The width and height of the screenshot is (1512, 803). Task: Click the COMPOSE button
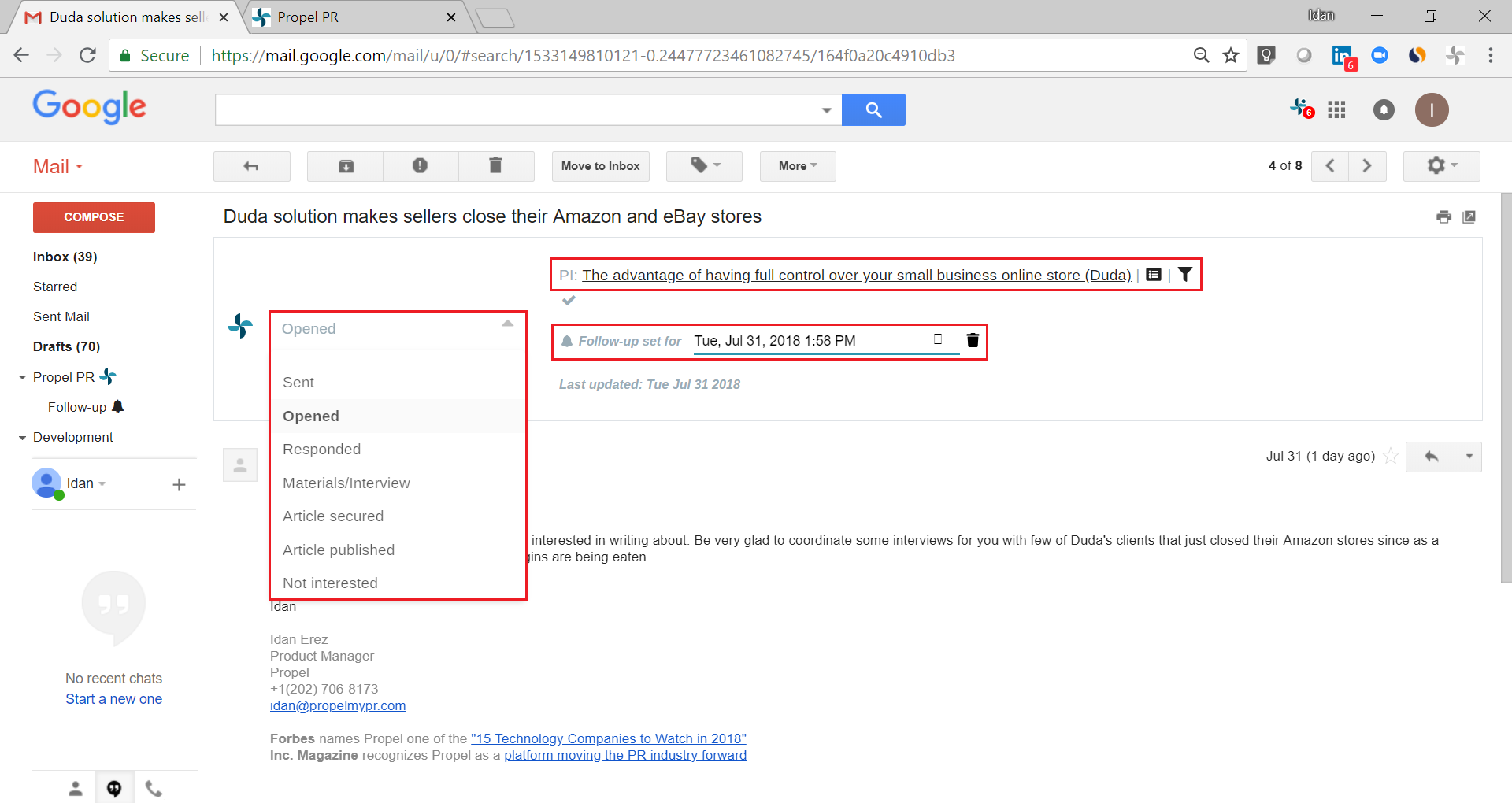point(94,217)
